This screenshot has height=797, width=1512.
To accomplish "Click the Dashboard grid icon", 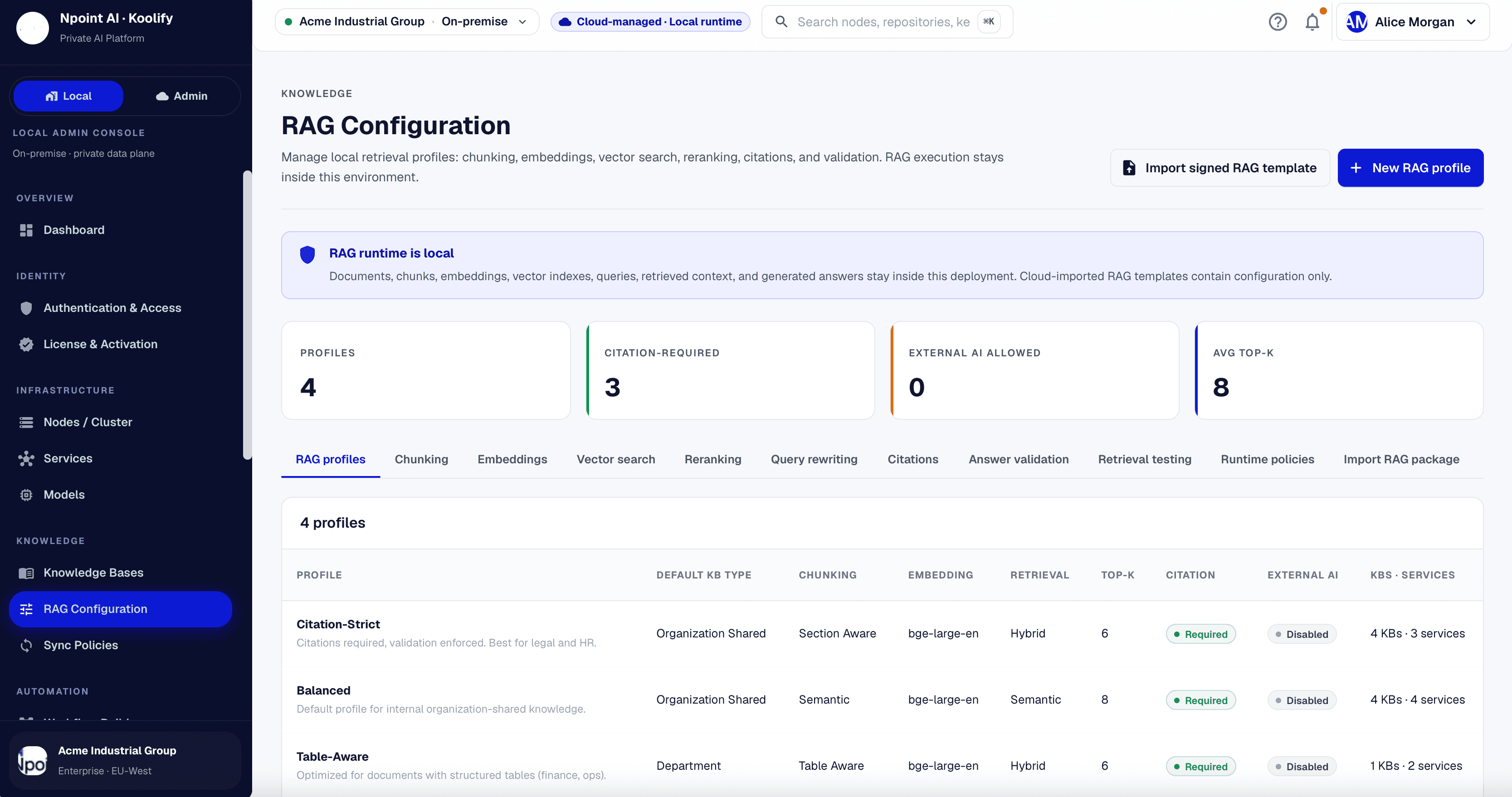I will pyautogui.click(x=26, y=230).
